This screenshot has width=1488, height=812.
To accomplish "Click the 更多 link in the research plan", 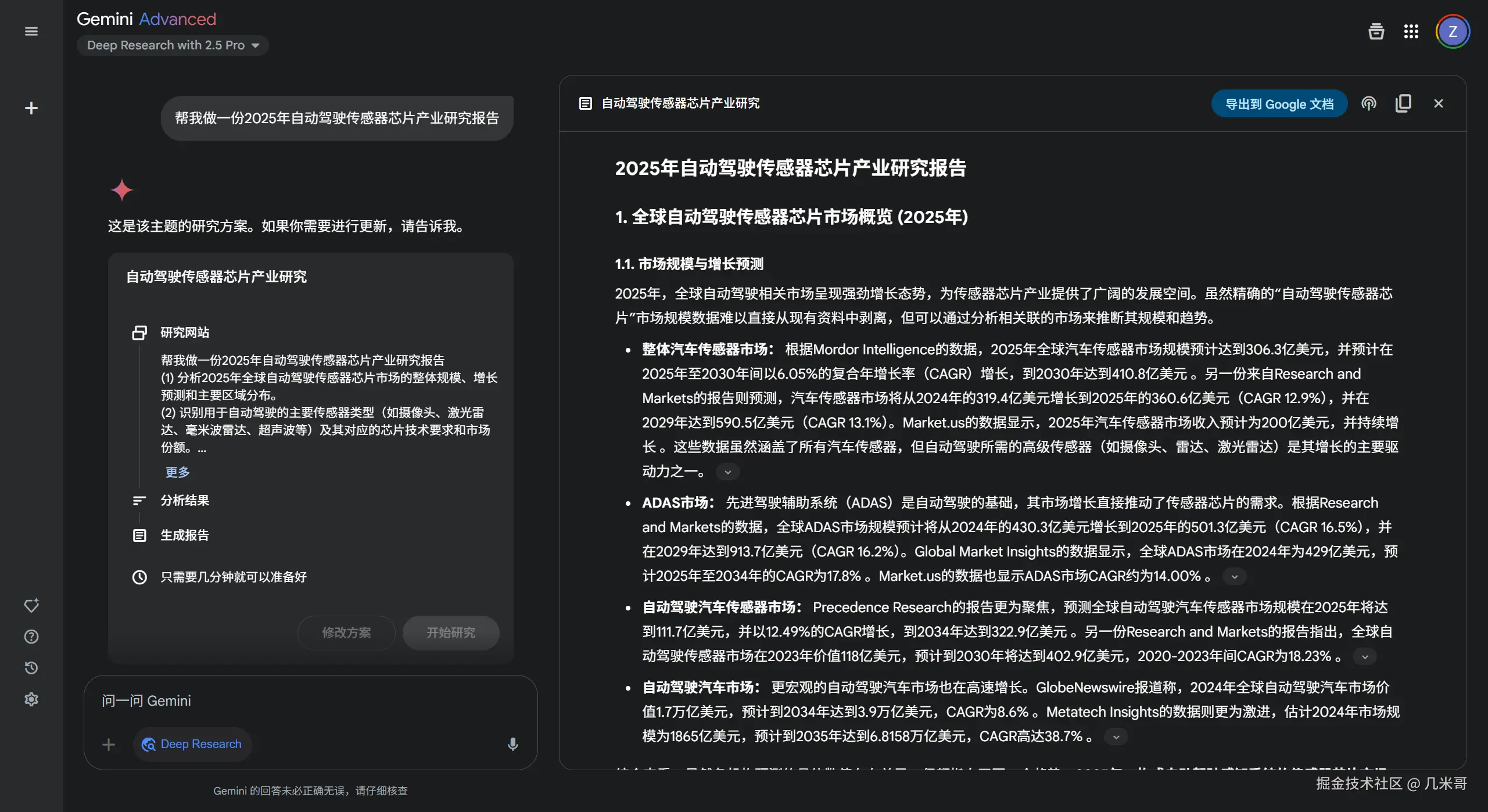I will click(177, 472).
